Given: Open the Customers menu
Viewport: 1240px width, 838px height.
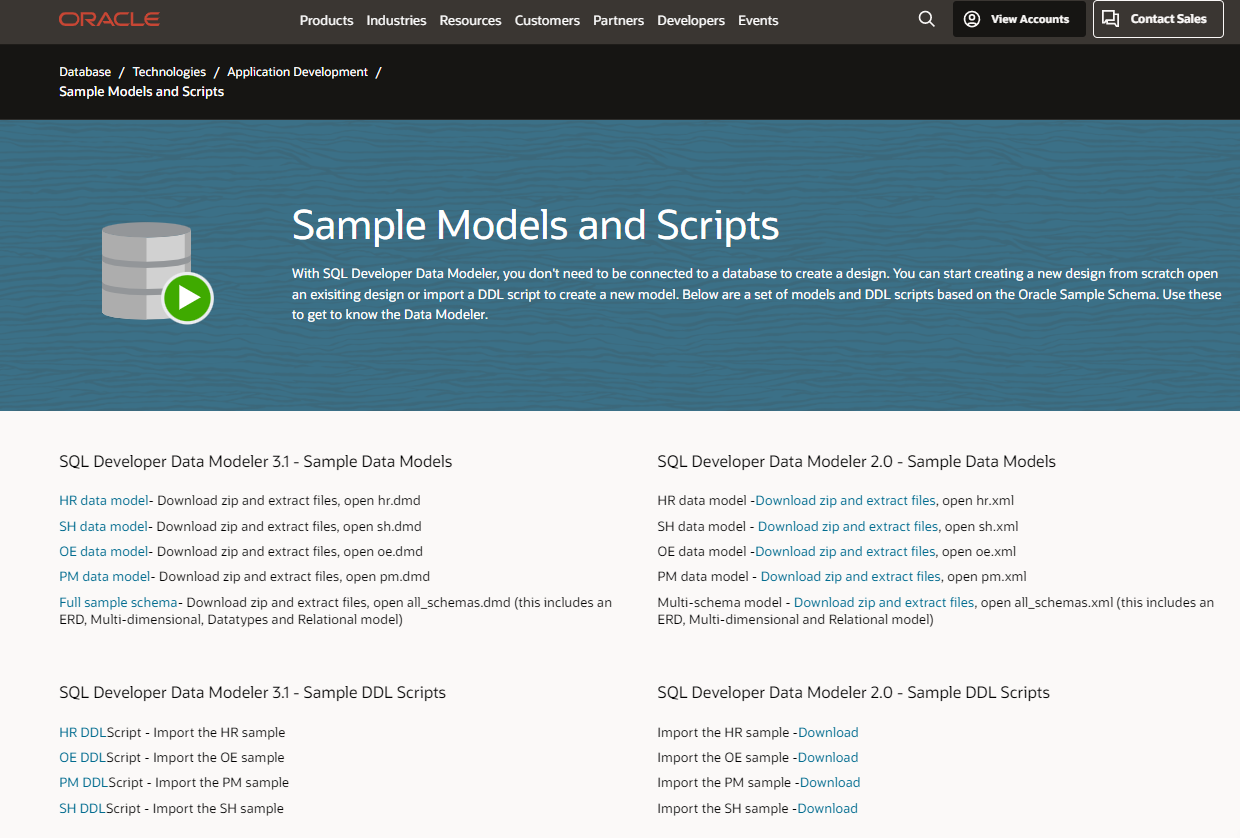Looking at the screenshot, I should (x=547, y=20).
